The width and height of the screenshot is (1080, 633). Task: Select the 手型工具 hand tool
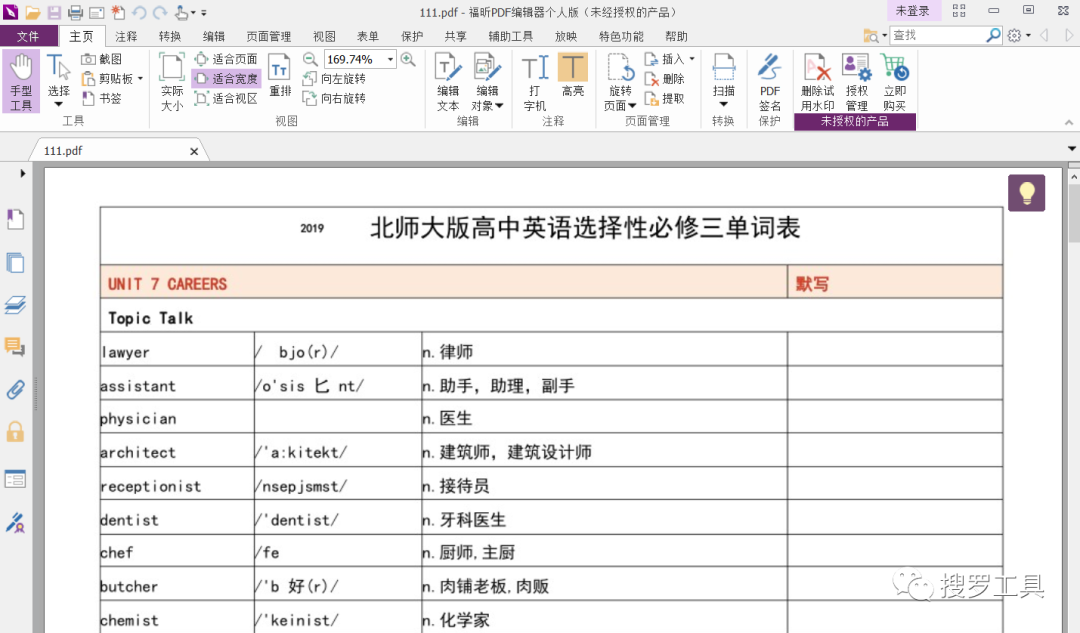click(x=21, y=81)
